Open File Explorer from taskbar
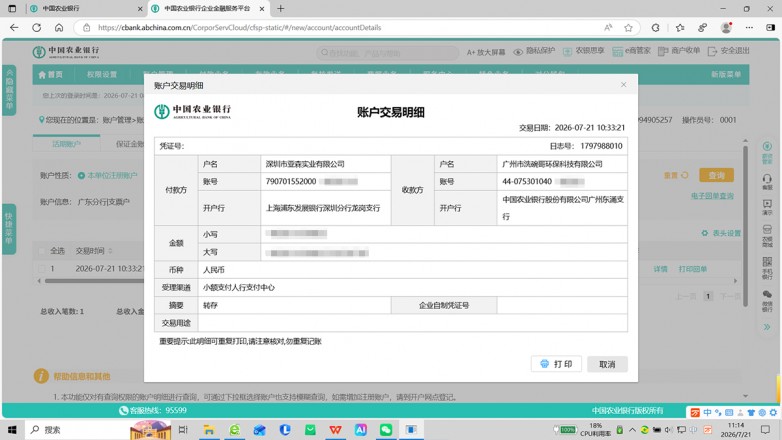 tap(209, 430)
